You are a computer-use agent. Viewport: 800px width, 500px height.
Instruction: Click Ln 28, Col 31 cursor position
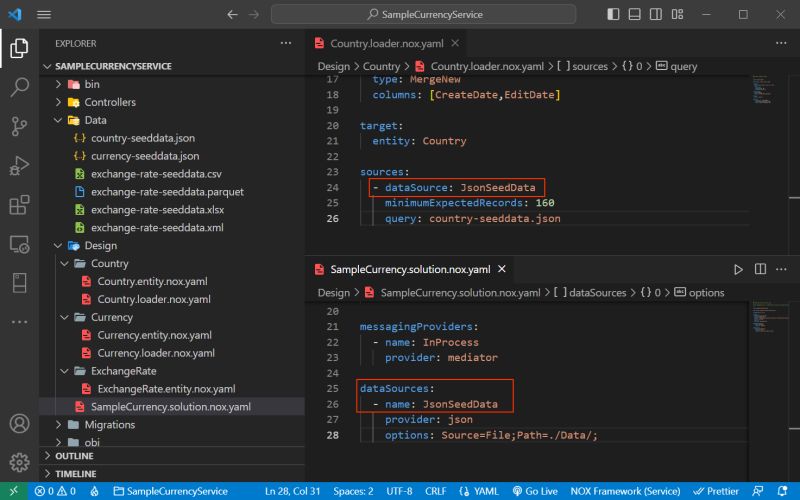292,491
